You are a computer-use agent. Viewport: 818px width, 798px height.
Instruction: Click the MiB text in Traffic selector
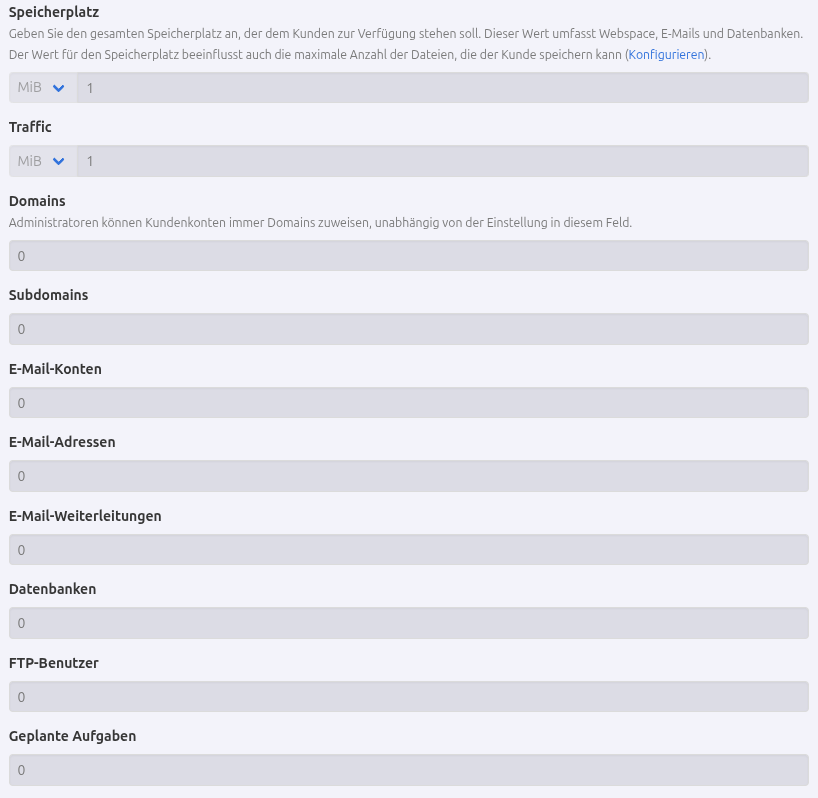tap(29, 161)
